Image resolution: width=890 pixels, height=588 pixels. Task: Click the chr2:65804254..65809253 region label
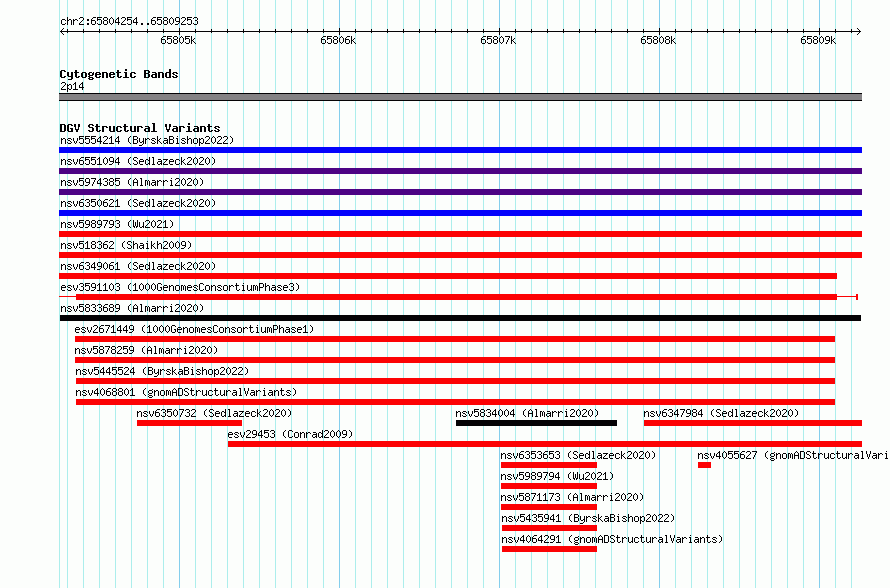click(x=129, y=21)
